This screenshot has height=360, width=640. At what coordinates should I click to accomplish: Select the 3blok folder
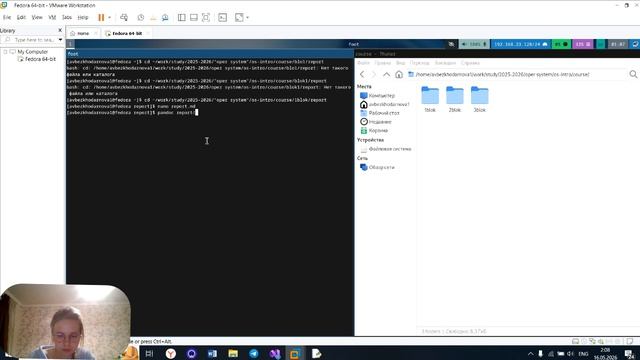click(480, 99)
